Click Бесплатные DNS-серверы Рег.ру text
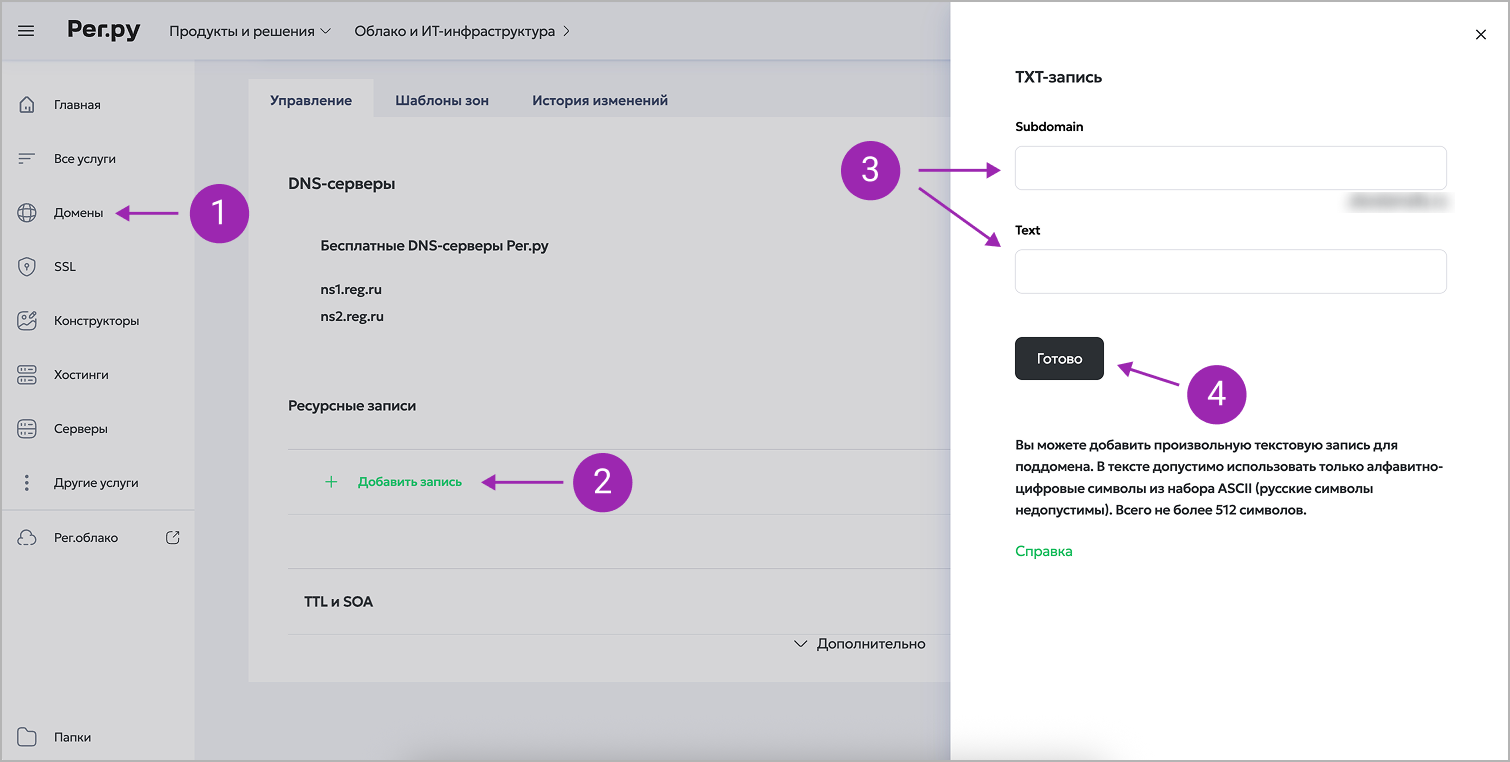The image size is (1510, 762). [x=434, y=245]
